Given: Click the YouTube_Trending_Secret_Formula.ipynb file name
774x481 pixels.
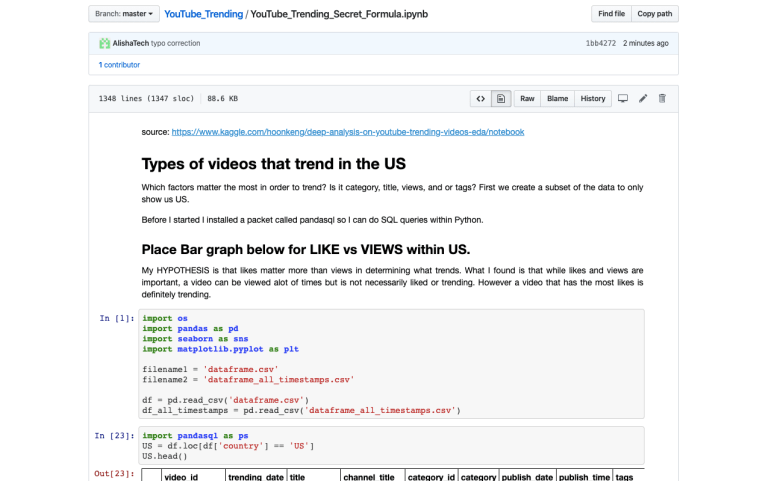Looking at the screenshot, I should pos(339,14).
